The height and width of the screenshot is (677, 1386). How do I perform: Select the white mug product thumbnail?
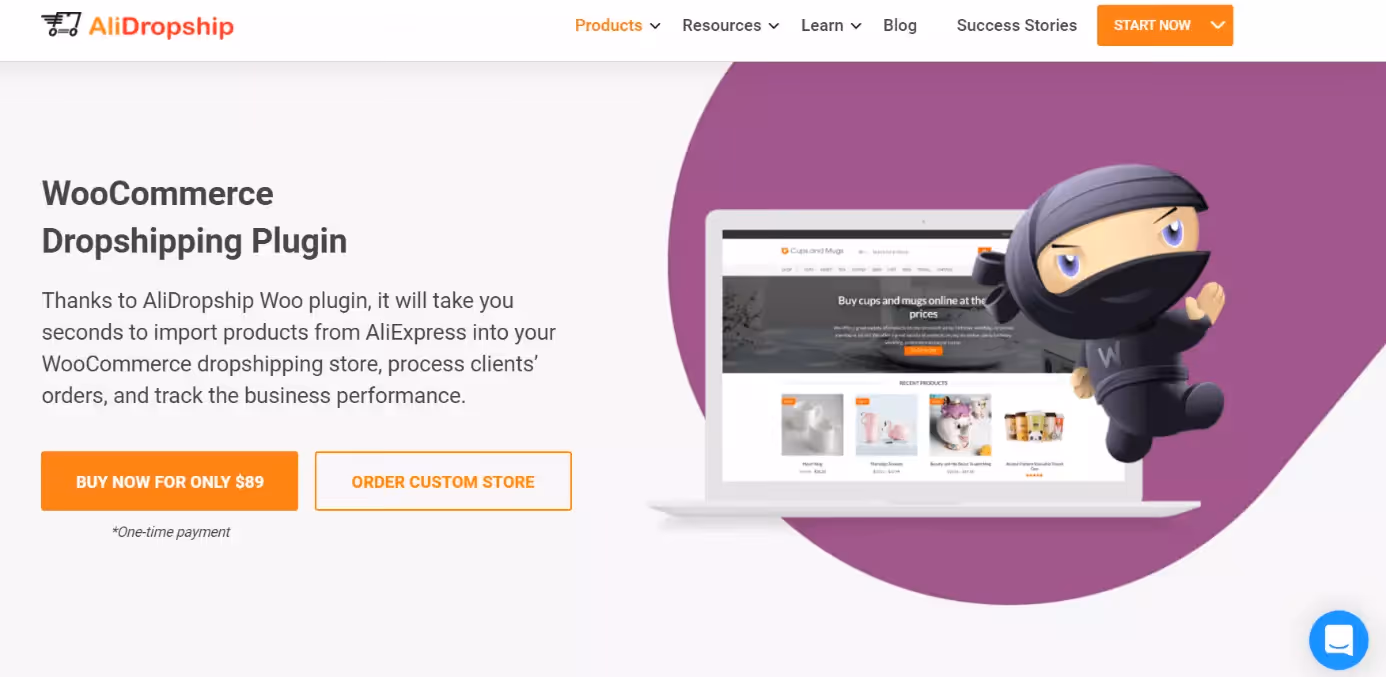pyautogui.click(x=812, y=425)
